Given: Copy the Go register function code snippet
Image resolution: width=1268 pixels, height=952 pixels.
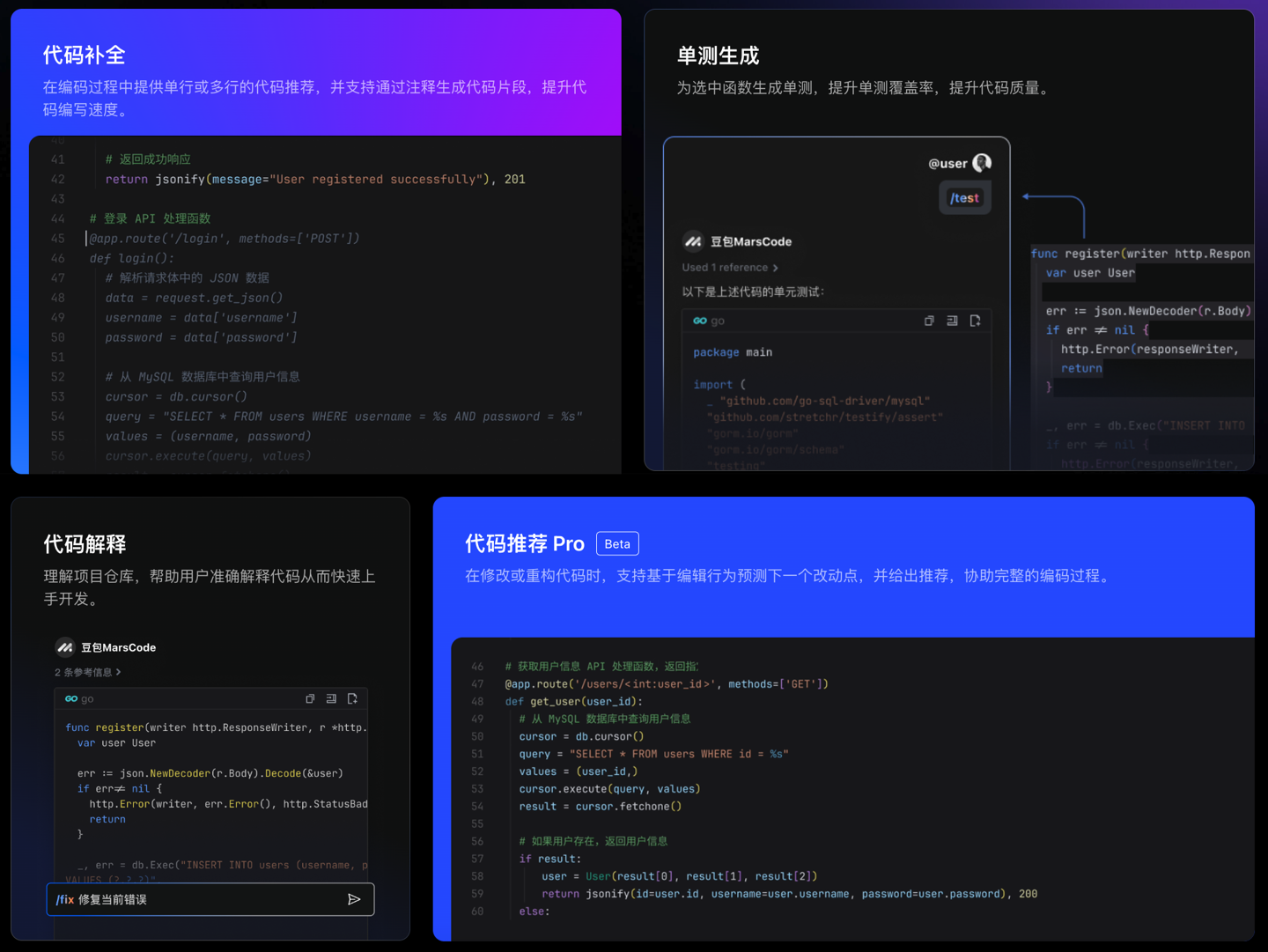Looking at the screenshot, I should pos(310,697).
